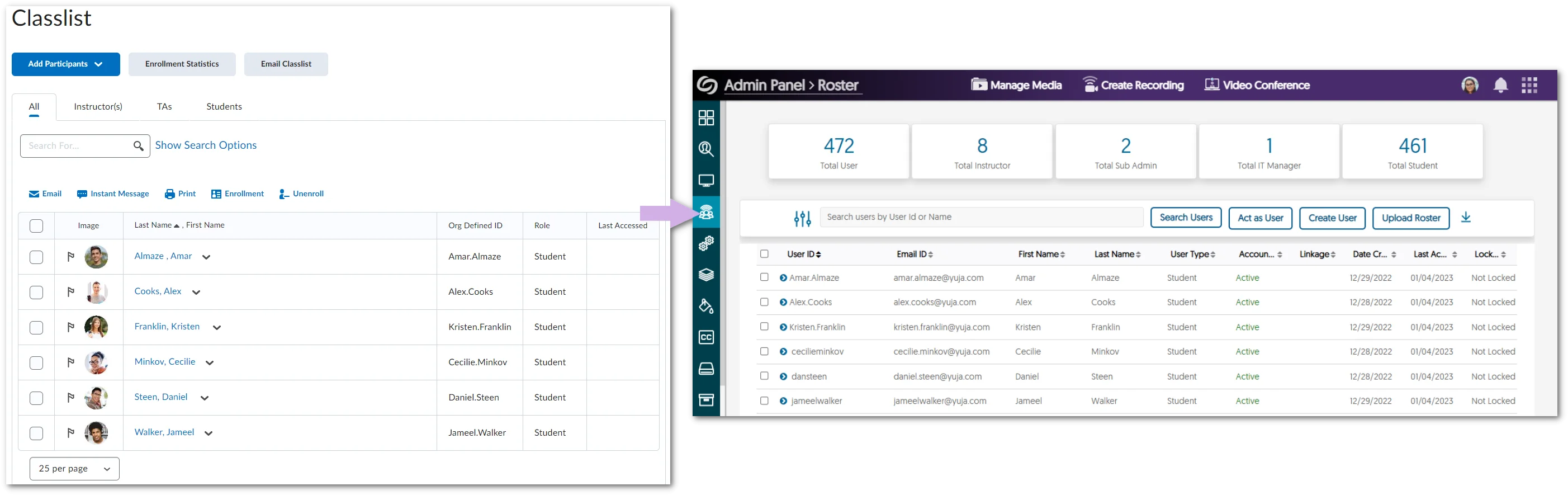Viewport: 1568px width, 495px height.
Task: Click Unenroll in the Classlist toolbar
Action: [x=301, y=194]
